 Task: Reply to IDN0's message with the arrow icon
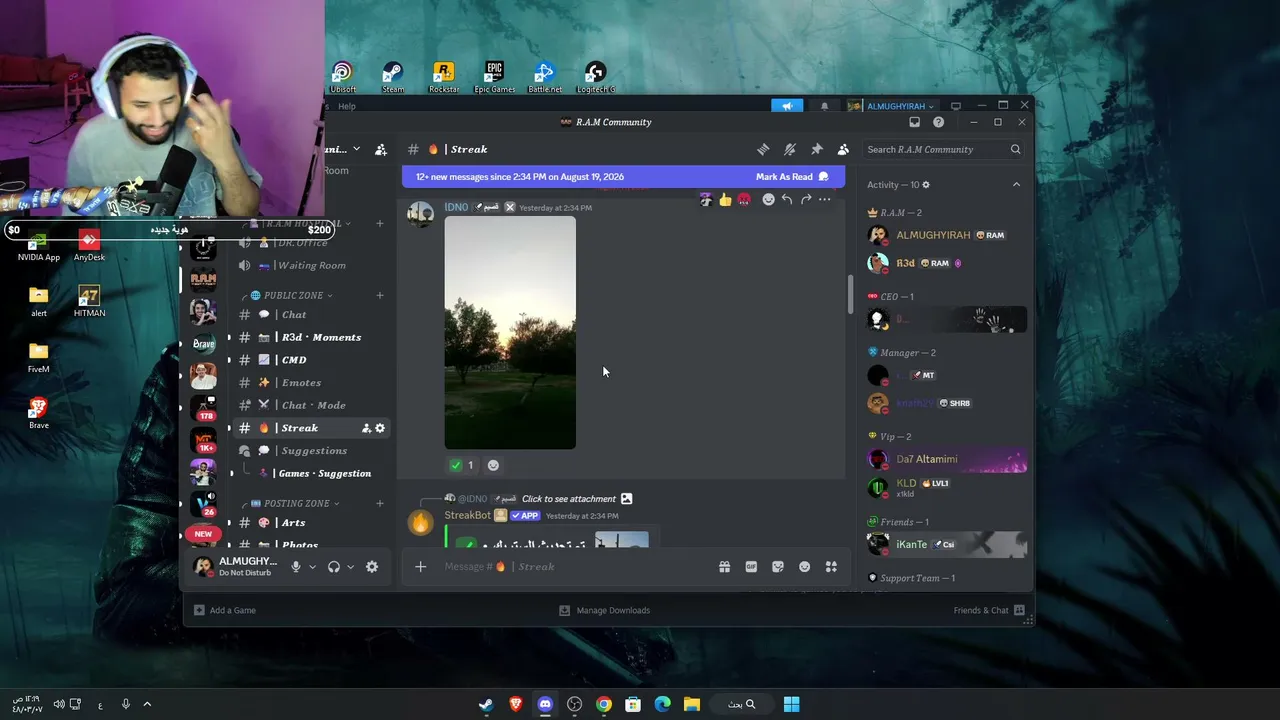(787, 200)
